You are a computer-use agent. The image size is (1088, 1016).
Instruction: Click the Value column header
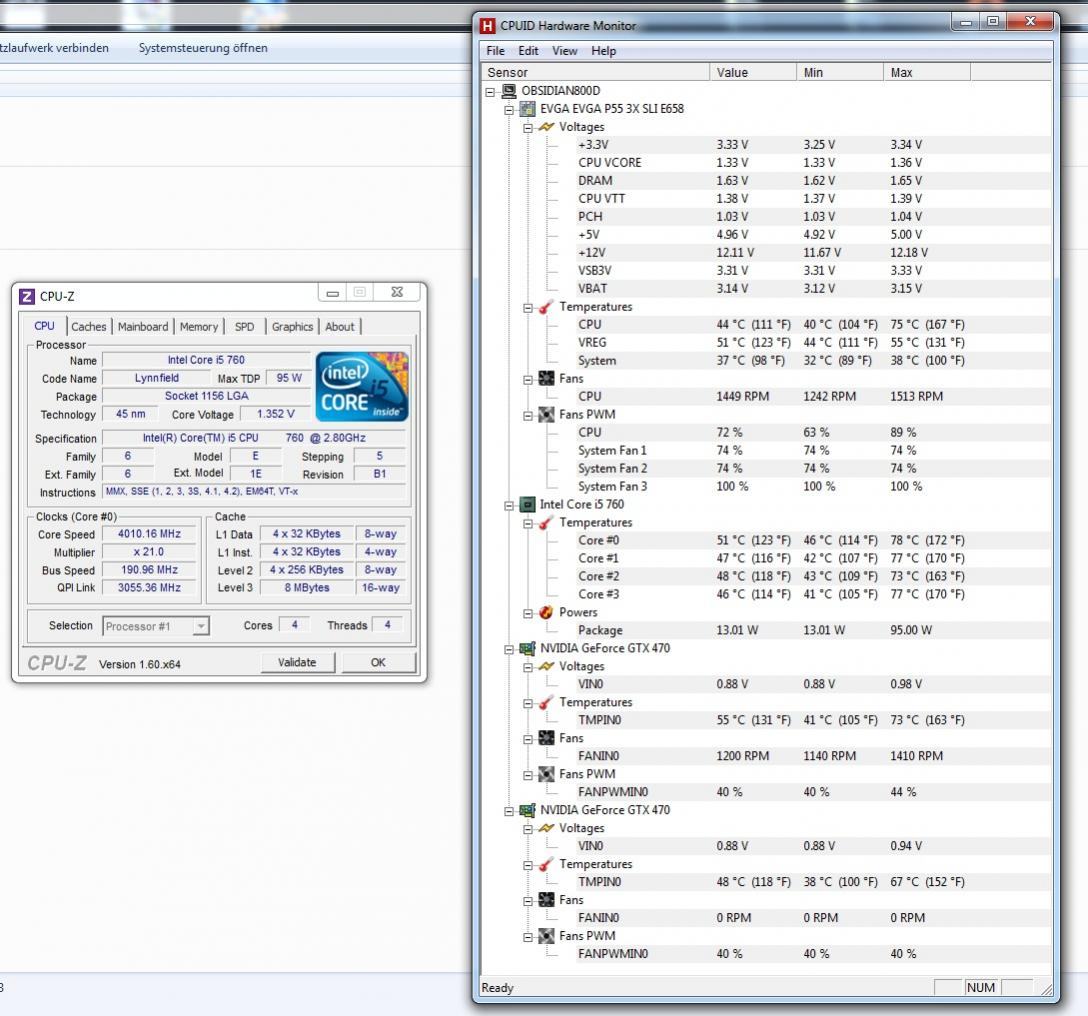click(x=753, y=72)
